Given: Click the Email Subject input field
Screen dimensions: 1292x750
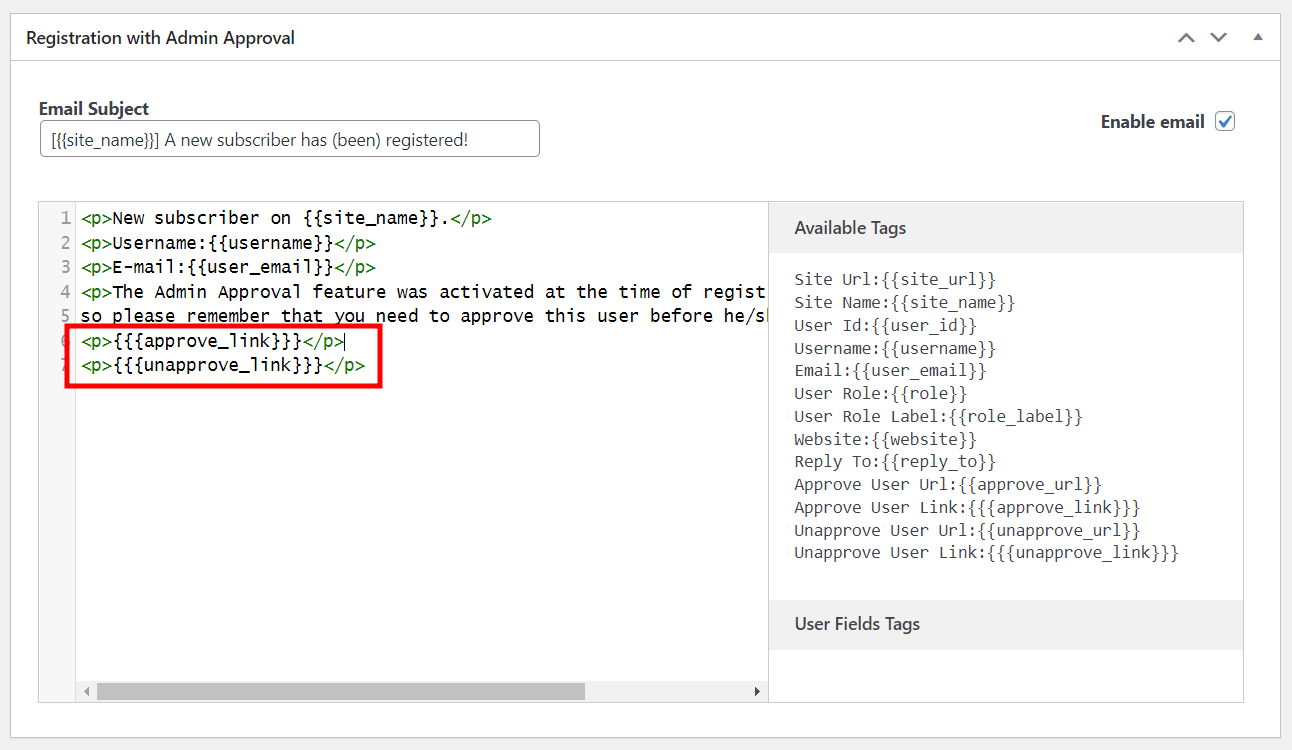Looking at the screenshot, I should point(289,139).
